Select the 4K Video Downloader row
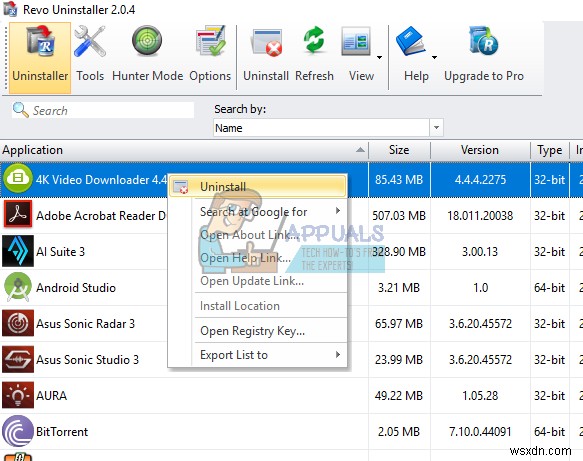Viewport: 583px width, 461px height. tap(292, 180)
